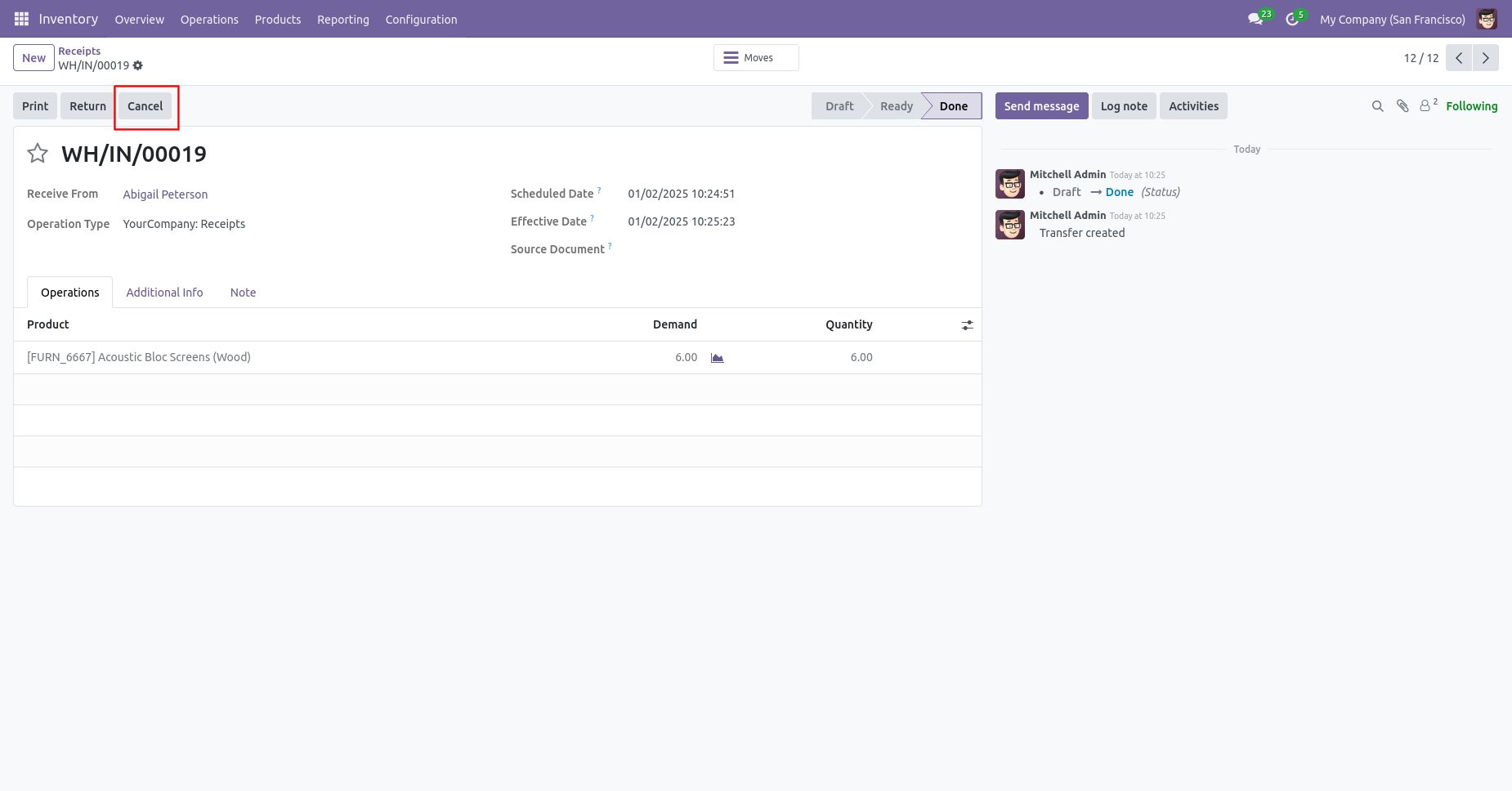Open company switcher My Company (San Francisco)
1512x791 pixels.
(1392, 20)
